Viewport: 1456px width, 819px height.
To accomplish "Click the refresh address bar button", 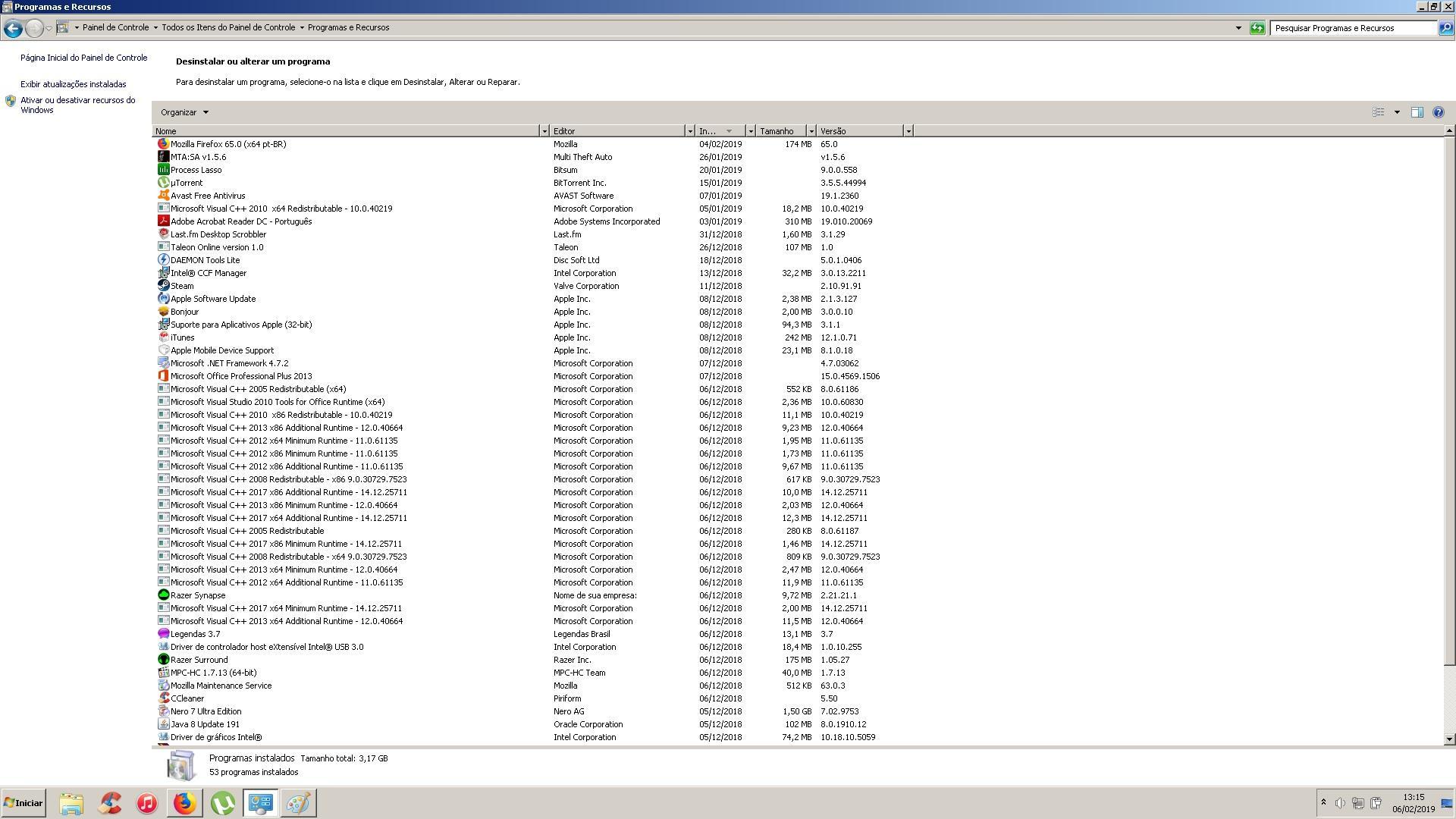I will 1257,28.
